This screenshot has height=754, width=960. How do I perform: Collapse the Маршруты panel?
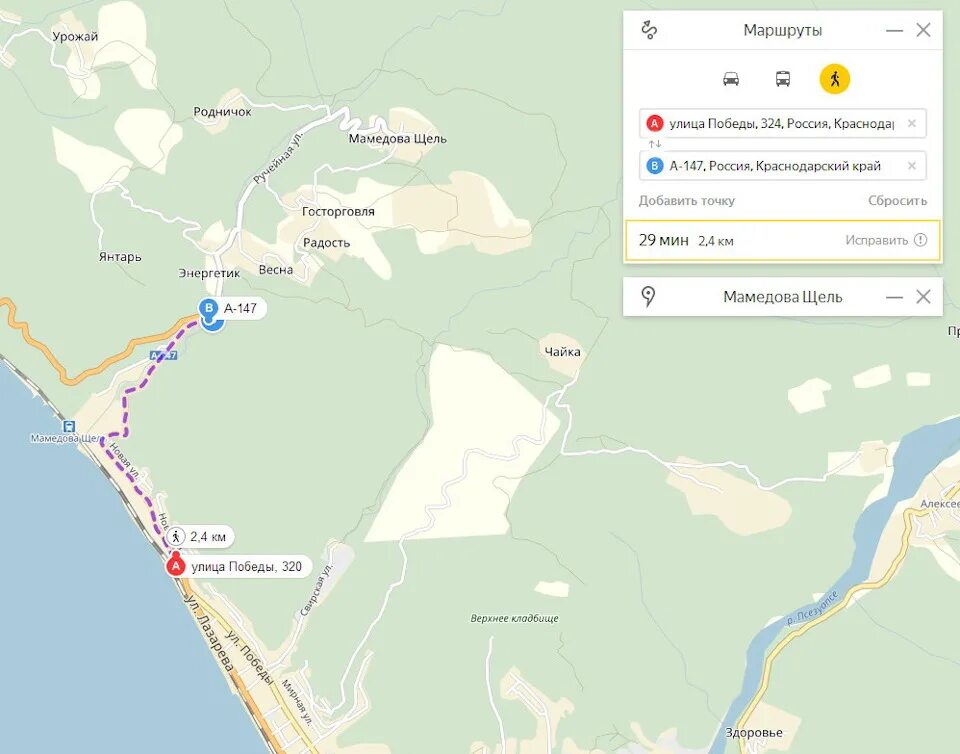click(894, 30)
